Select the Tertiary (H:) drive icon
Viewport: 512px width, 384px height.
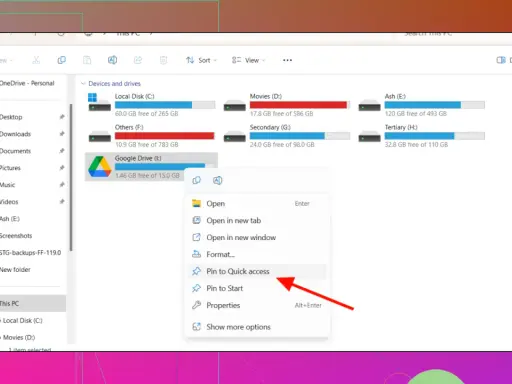tap(369, 137)
